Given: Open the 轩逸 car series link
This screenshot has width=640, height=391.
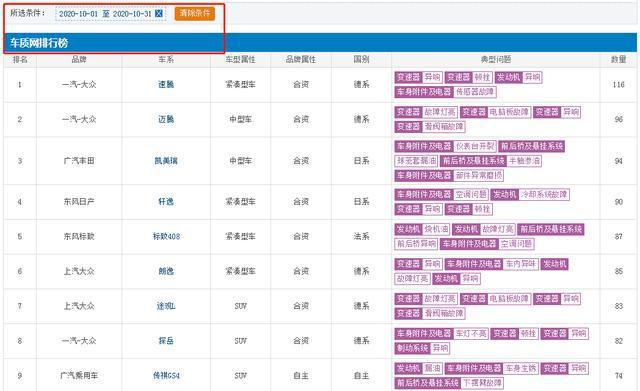Looking at the screenshot, I should [x=166, y=202].
